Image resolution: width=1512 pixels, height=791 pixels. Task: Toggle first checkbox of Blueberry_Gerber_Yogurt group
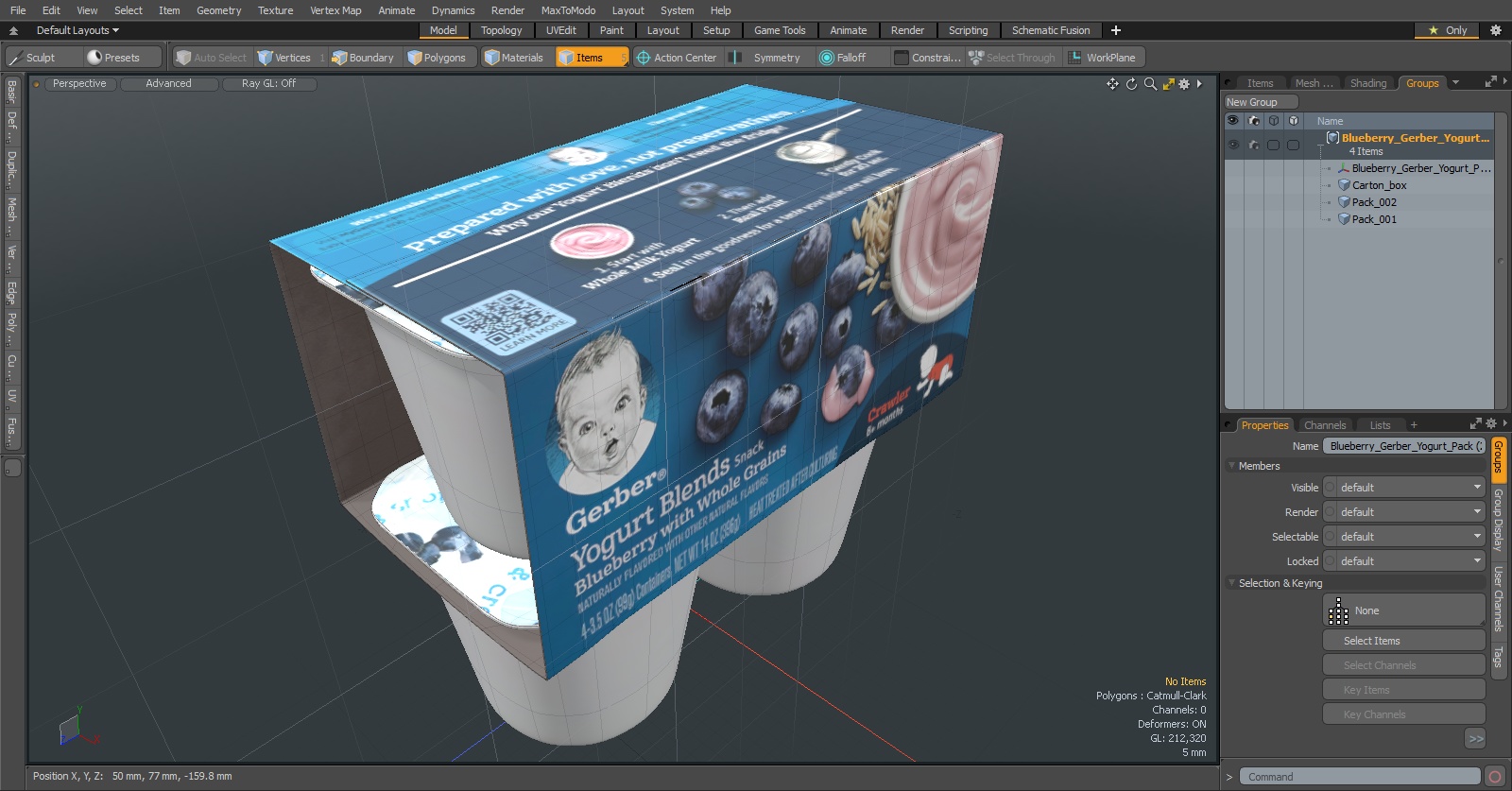click(x=1273, y=145)
